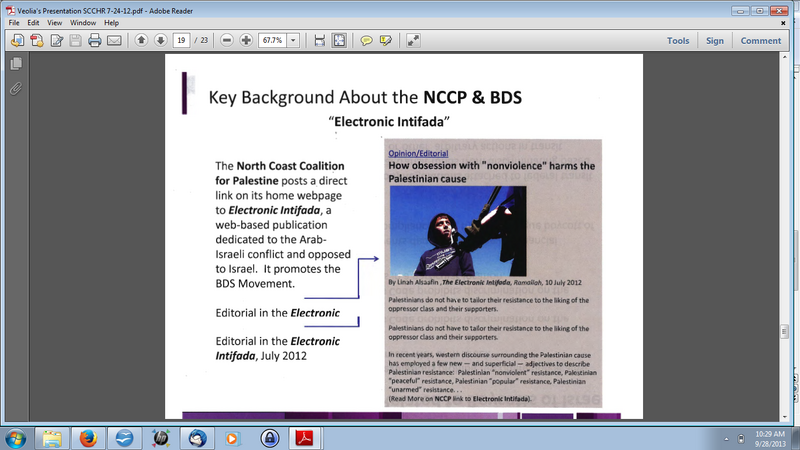Image resolution: width=800 pixels, height=450 pixels.
Task: Click the total page count '/ 23'
Action: pos(202,40)
